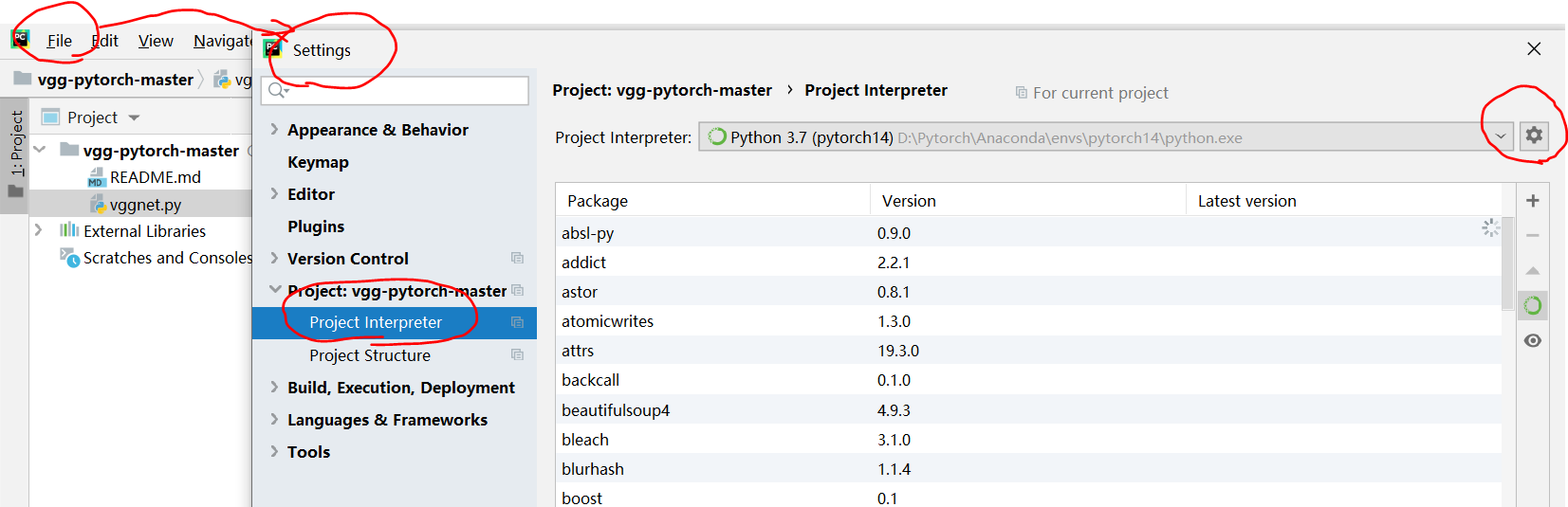Screen dimensions: 1568x507
Task: Add a package with the plus icon
Action: (1533, 201)
